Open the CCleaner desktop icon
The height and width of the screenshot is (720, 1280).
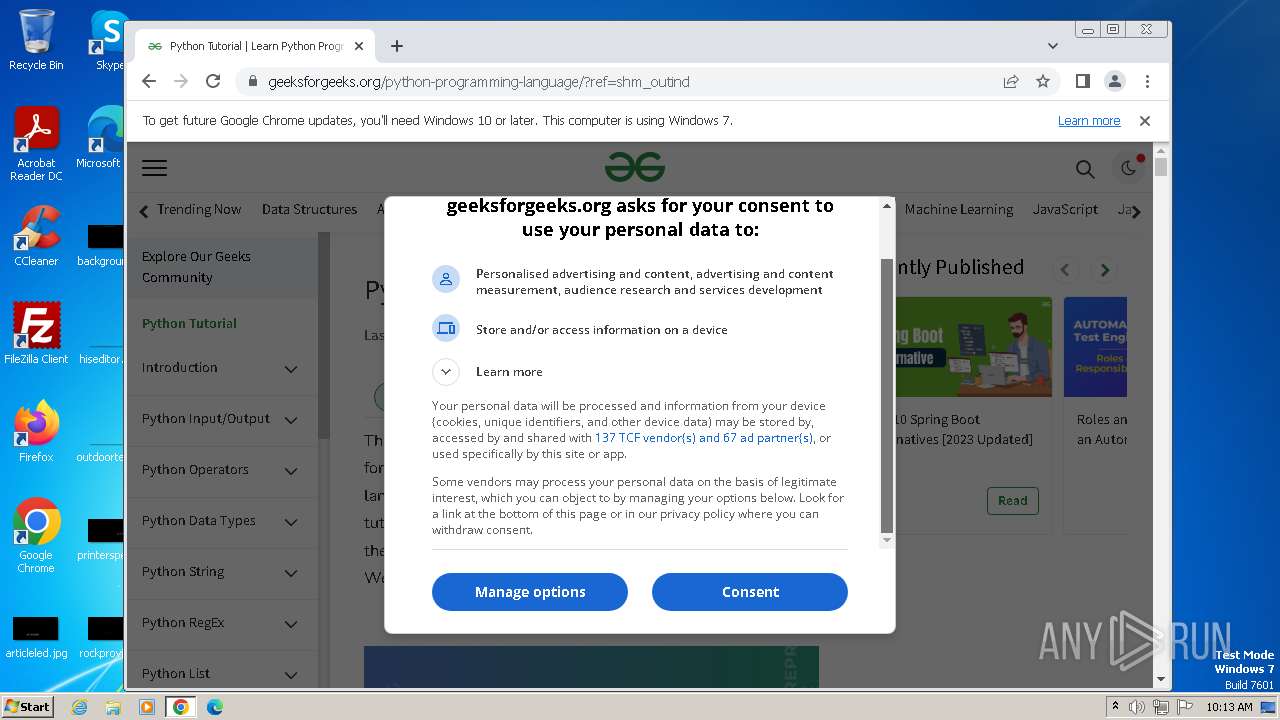pos(36,236)
